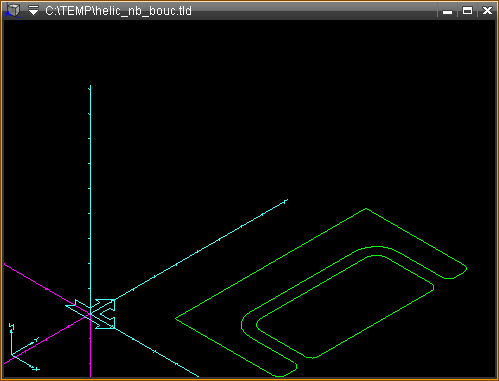Select the cyan axis extending toward lower right
Viewport: 499px width, 381px height.
click(157, 353)
